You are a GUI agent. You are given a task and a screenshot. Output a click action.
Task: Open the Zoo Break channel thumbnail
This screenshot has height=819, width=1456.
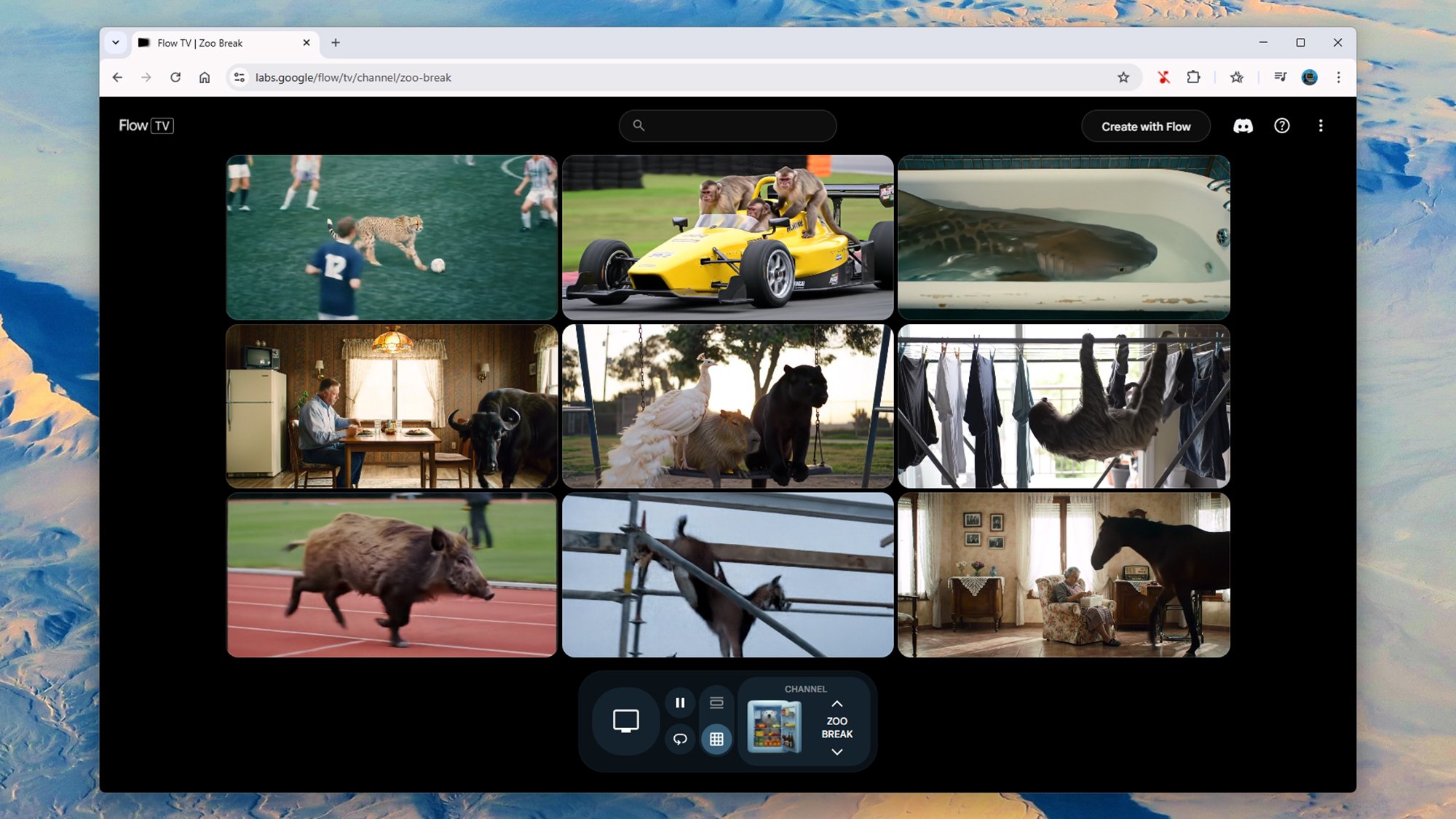[x=775, y=726]
